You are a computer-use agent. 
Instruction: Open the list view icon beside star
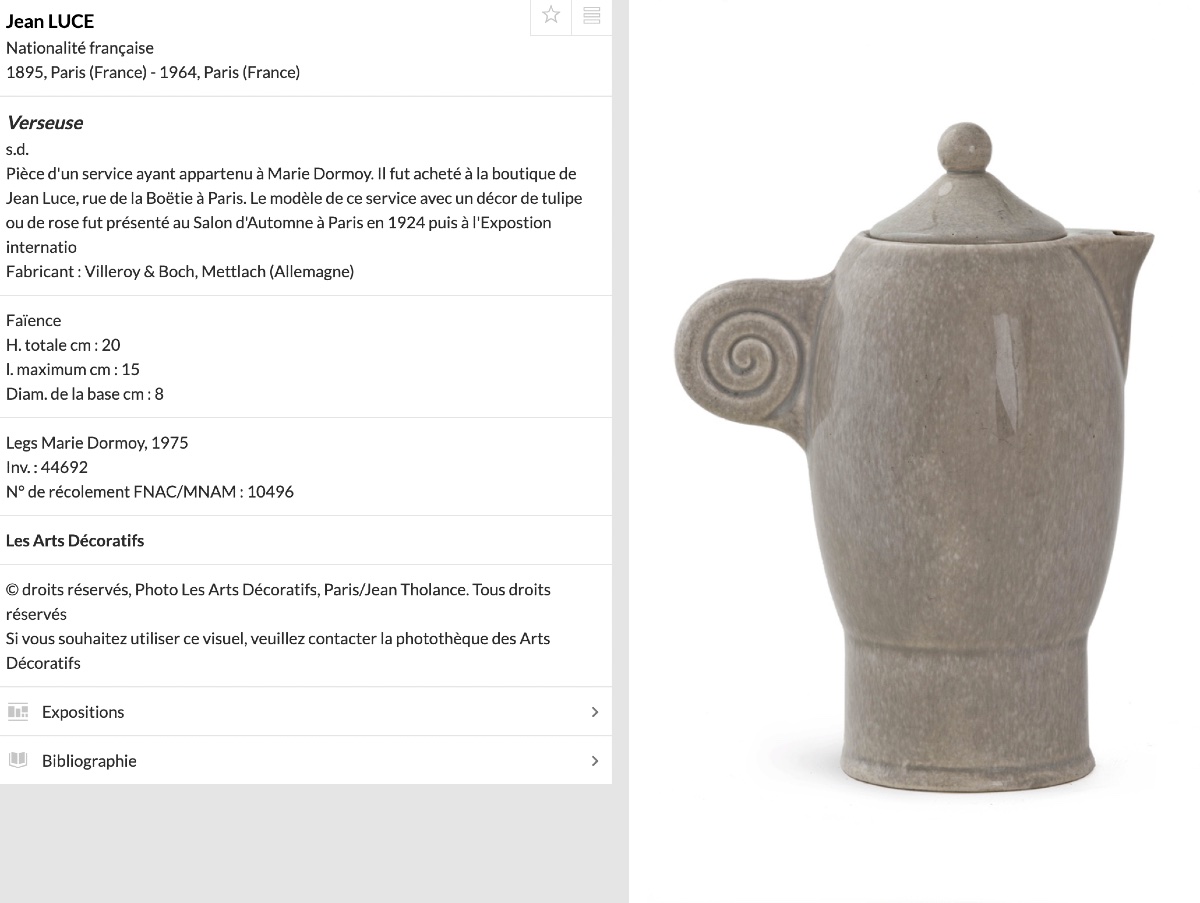tap(592, 15)
